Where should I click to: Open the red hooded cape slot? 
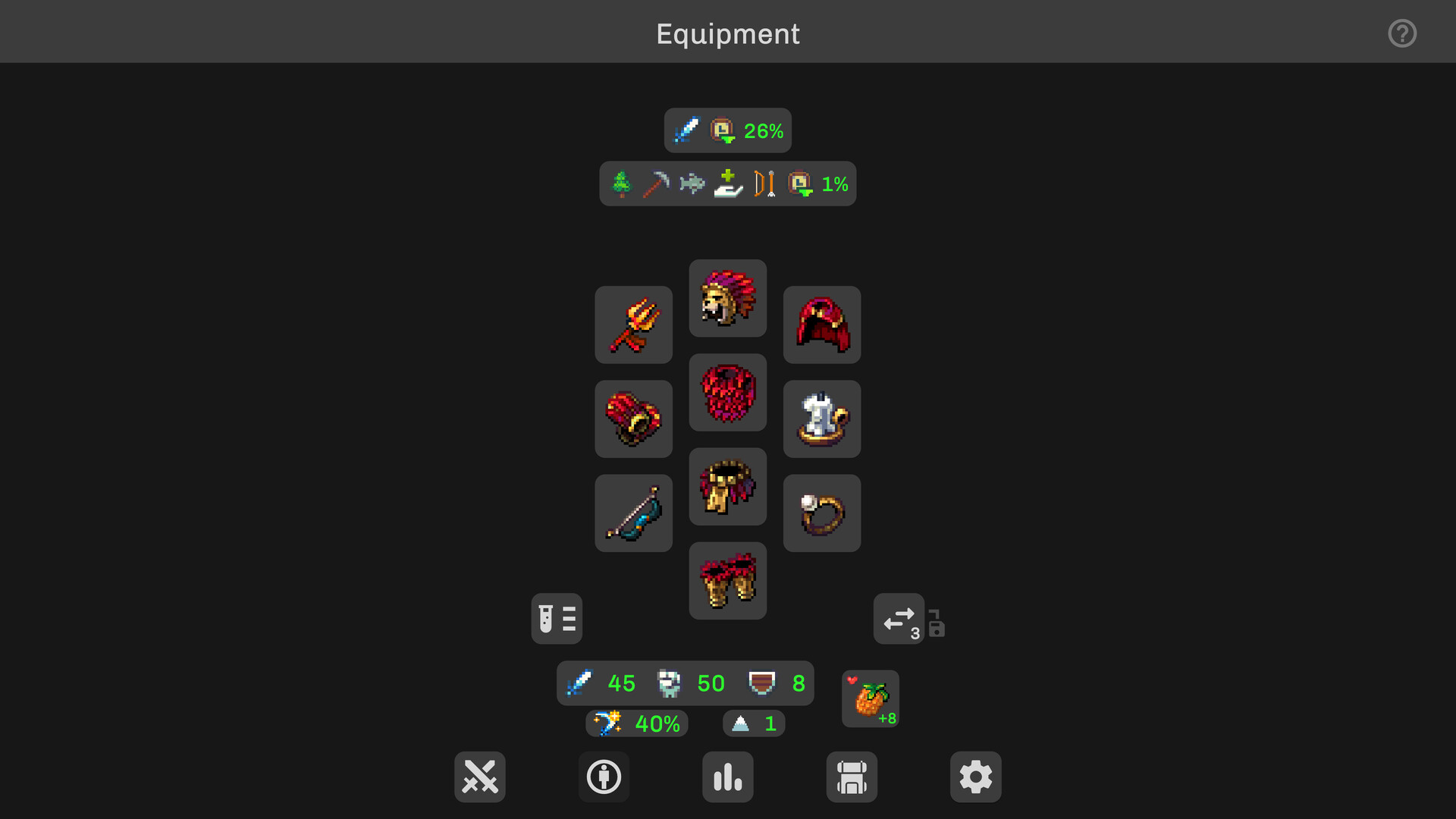pyautogui.click(x=821, y=325)
